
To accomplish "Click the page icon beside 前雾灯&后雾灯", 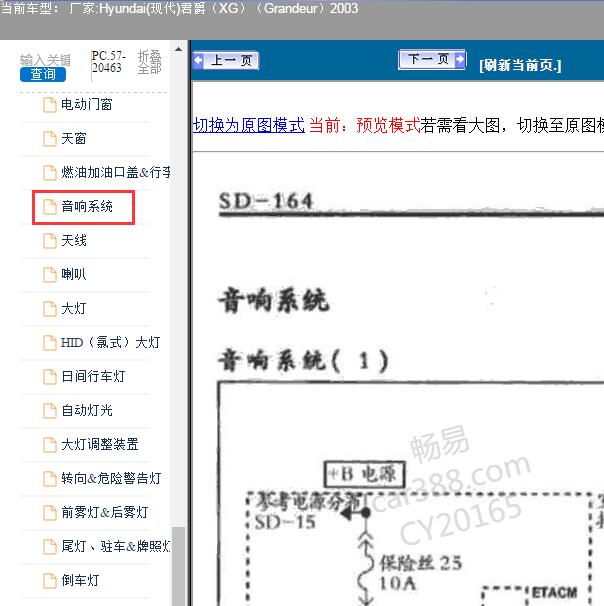I will pyautogui.click(x=49, y=513).
